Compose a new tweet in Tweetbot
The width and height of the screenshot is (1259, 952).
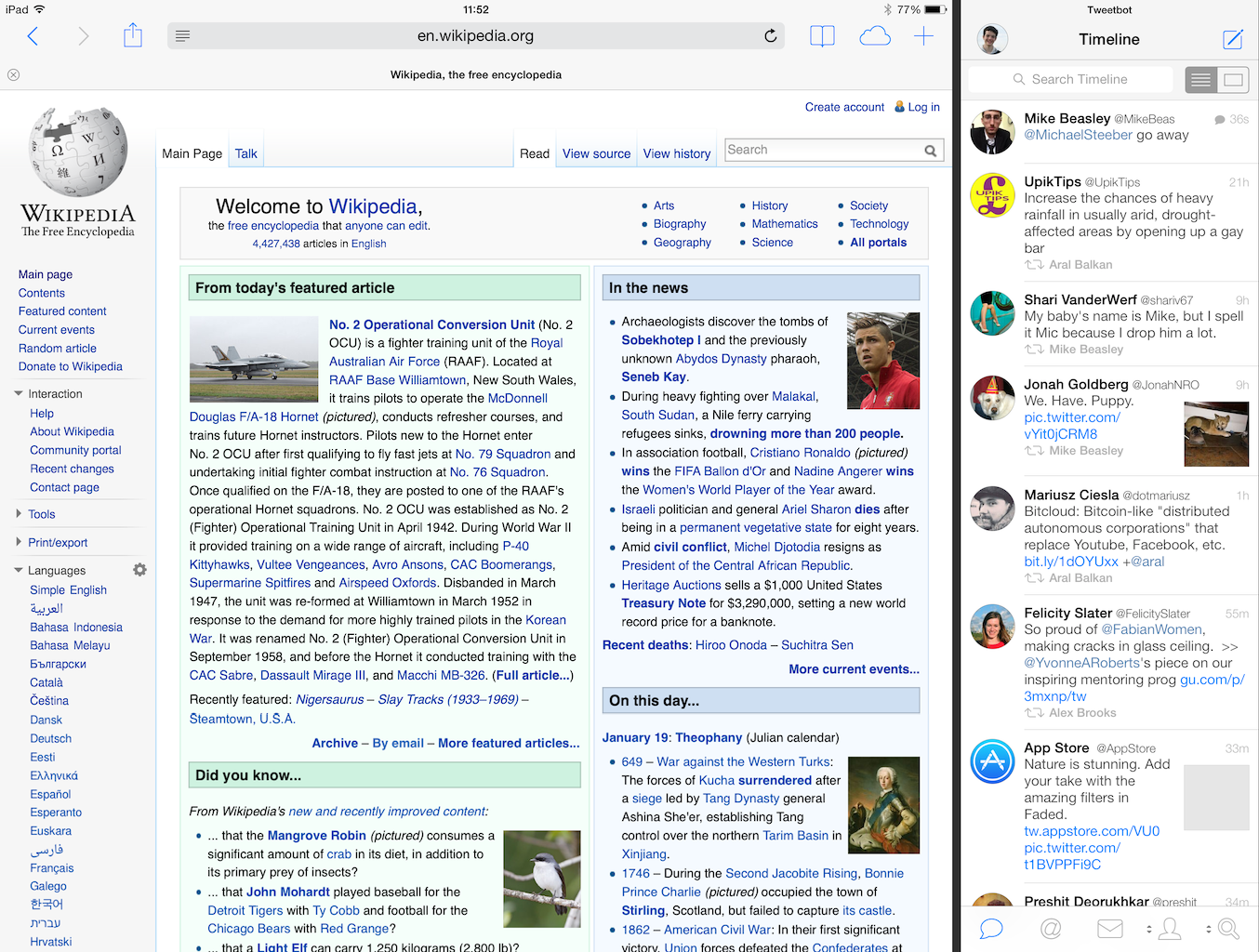[1233, 39]
